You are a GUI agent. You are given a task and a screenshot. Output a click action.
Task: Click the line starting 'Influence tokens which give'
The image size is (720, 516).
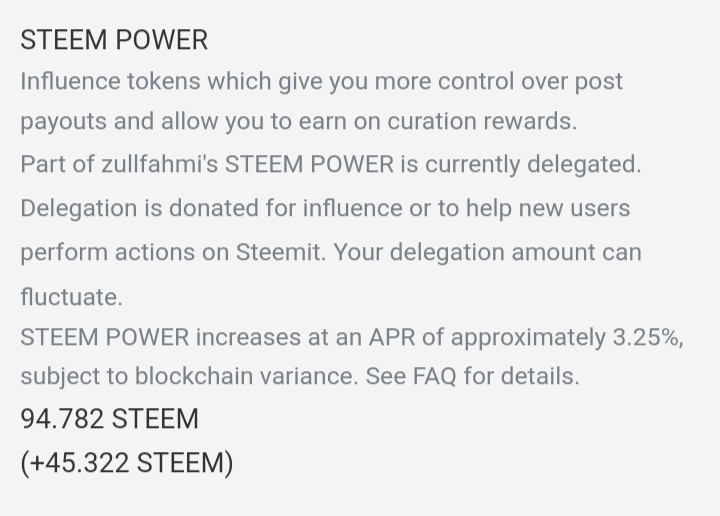point(321,82)
